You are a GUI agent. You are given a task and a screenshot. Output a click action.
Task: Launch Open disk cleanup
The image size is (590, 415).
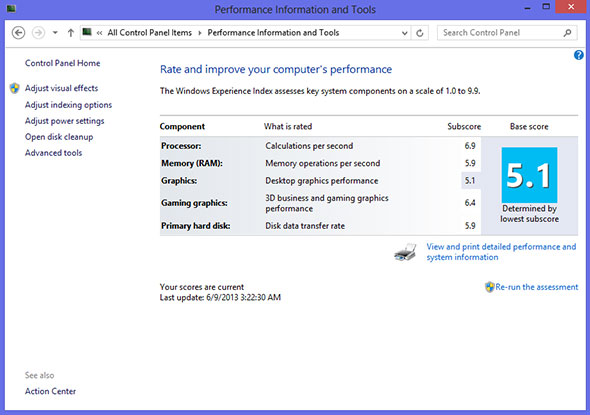click(59, 137)
